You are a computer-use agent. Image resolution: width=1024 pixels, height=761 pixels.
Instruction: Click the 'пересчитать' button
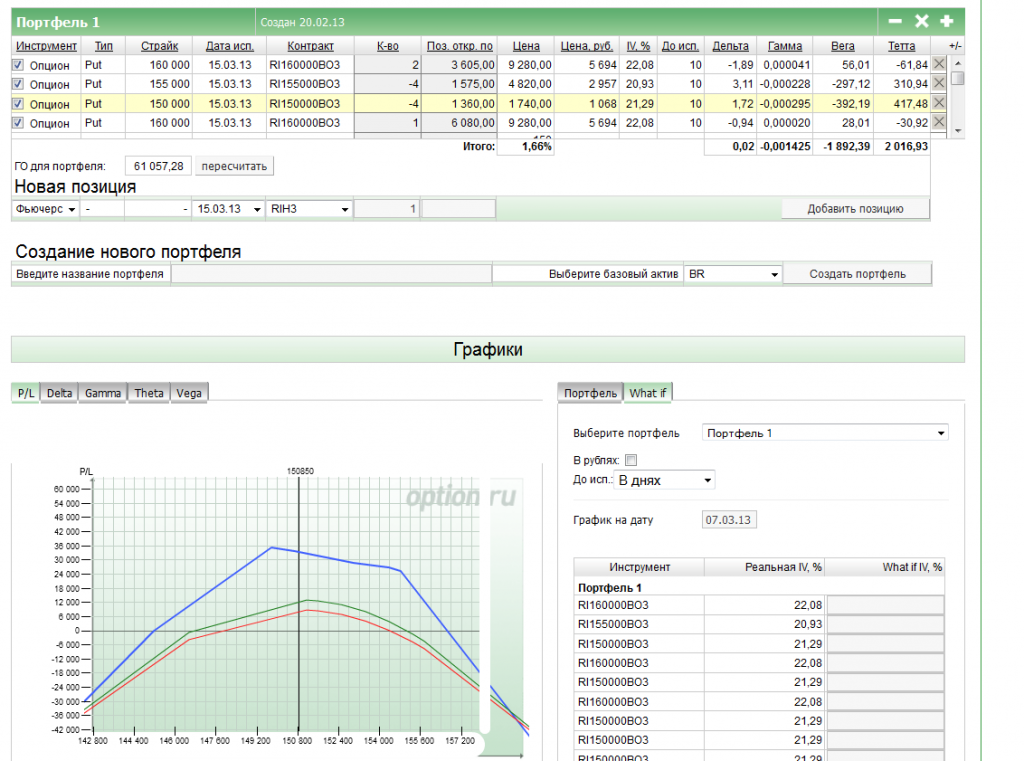point(233,165)
